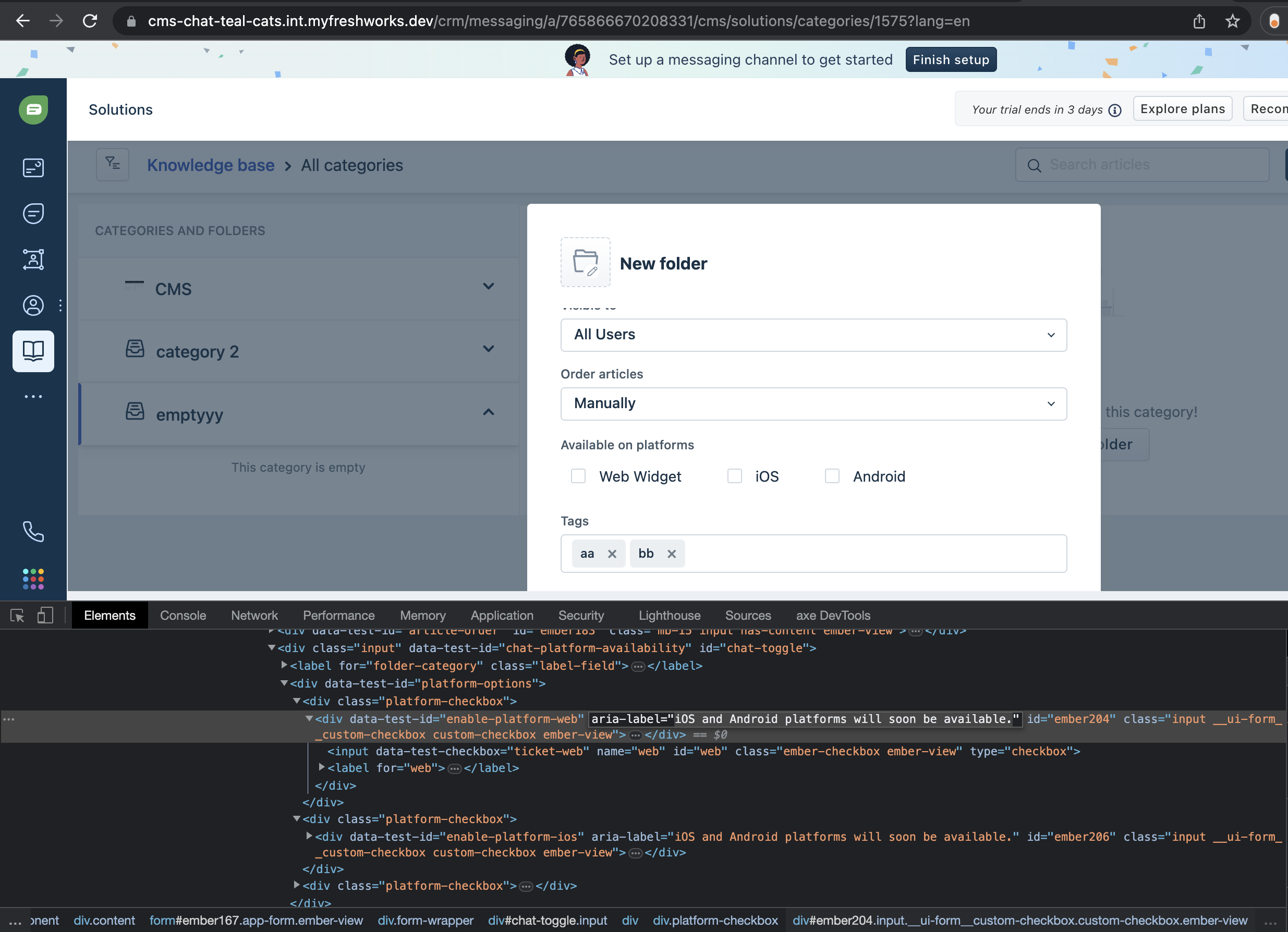Click the bookmark star icon
The width and height of the screenshot is (1288, 932).
pos(1232,21)
